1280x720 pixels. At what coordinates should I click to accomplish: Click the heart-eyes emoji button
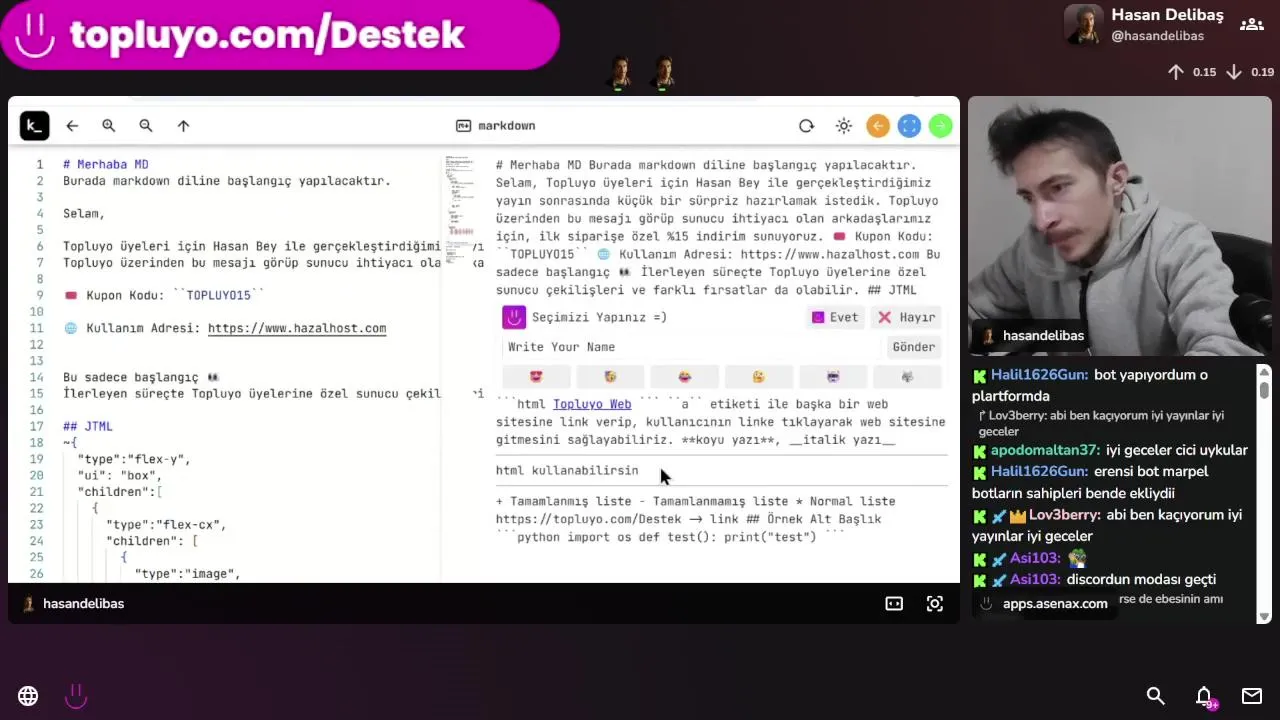[x=536, y=377]
